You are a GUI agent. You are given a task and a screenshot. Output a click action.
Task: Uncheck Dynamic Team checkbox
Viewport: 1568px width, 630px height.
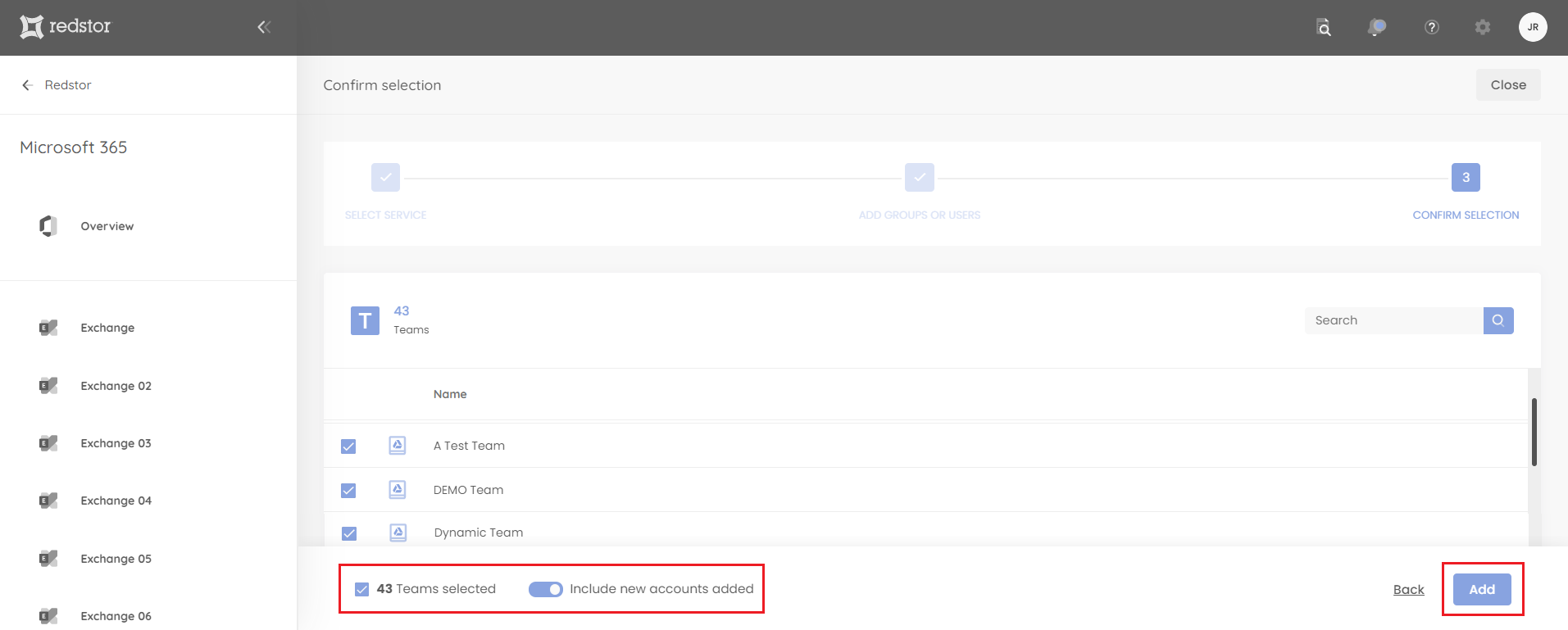(349, 533)
